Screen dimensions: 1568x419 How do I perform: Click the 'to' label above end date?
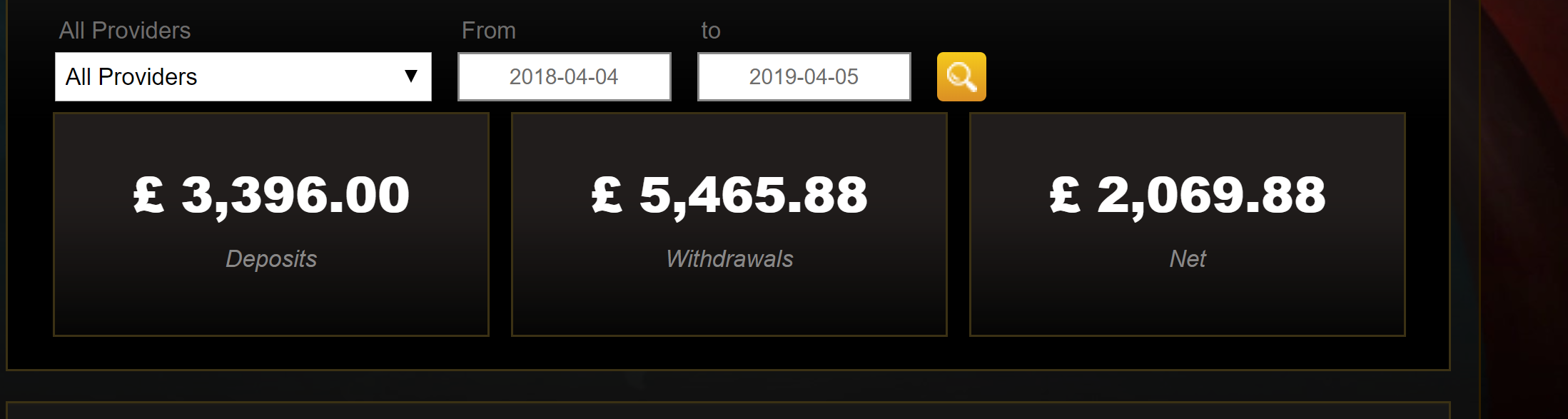[711, 31]
